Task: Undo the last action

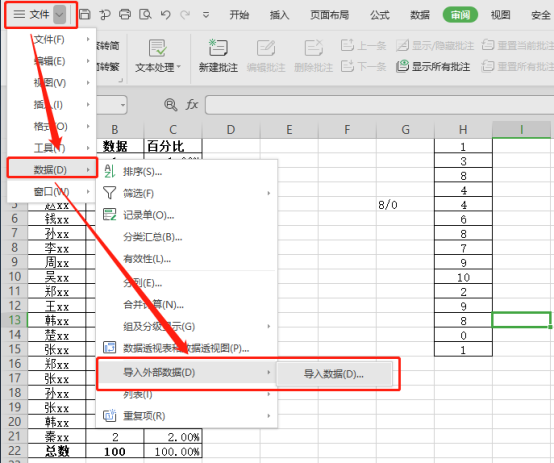Action: pos(165,14)
